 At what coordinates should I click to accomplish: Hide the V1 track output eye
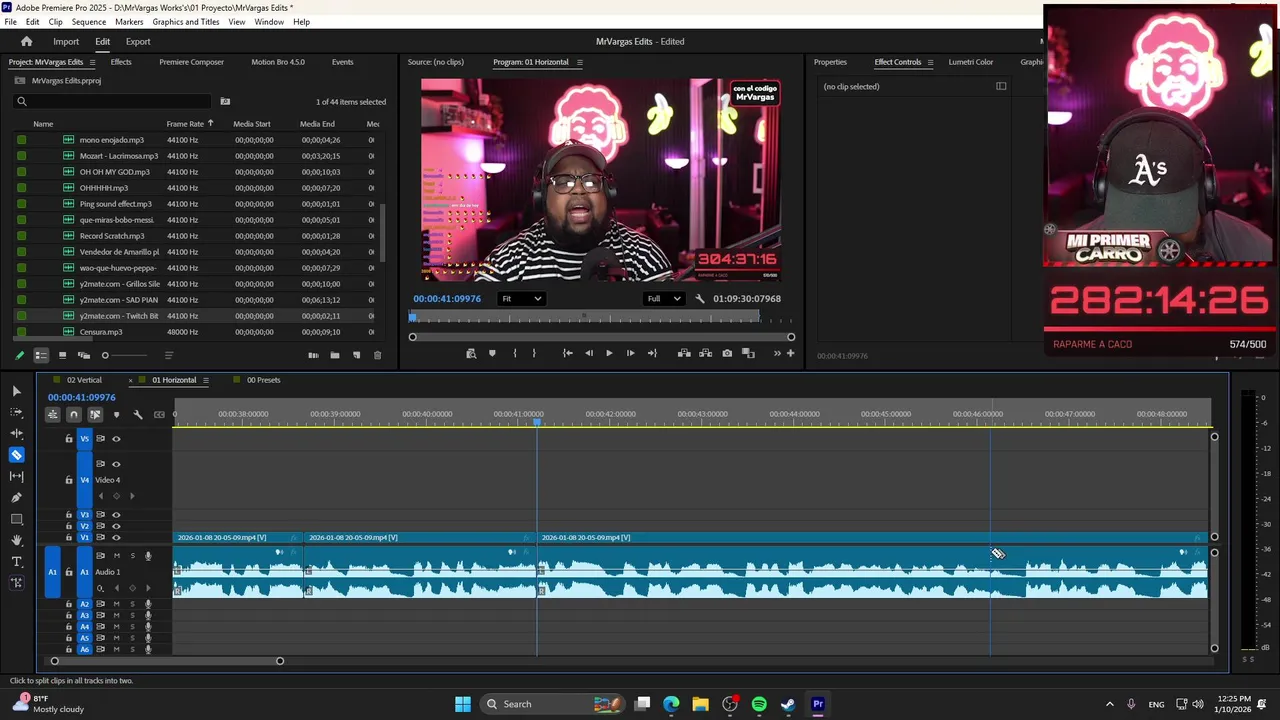click(x=116, y=537)
